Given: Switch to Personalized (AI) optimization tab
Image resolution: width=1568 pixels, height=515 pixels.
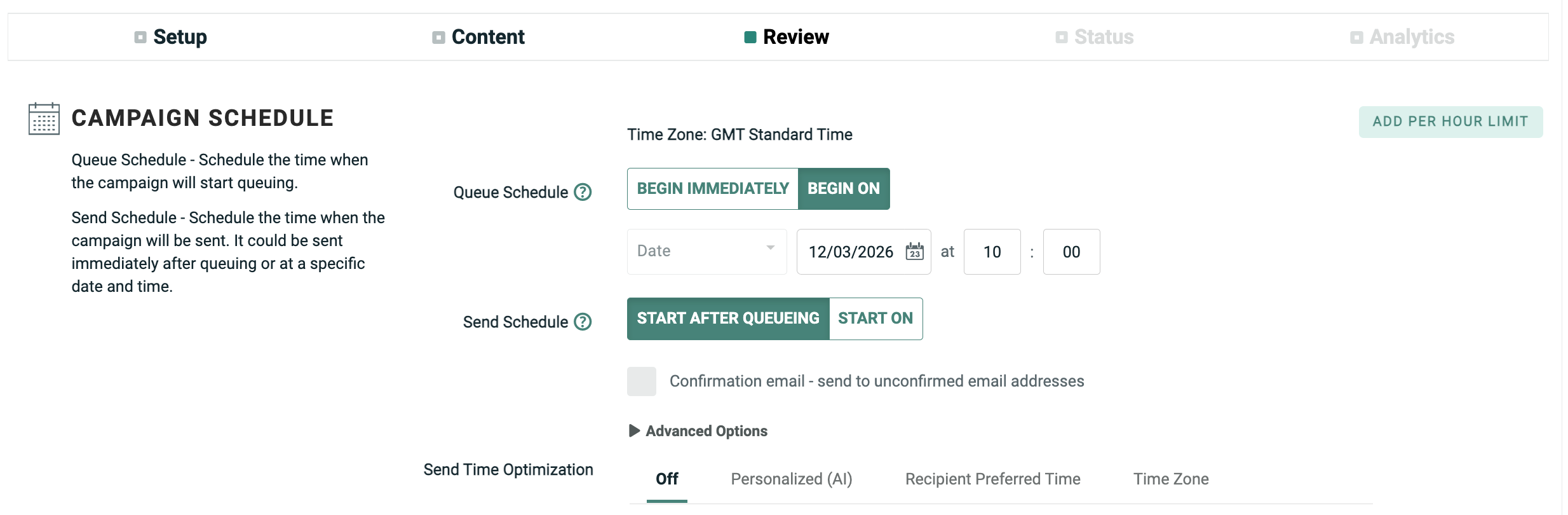Looking at the screenshot, I should coord(792,479).
